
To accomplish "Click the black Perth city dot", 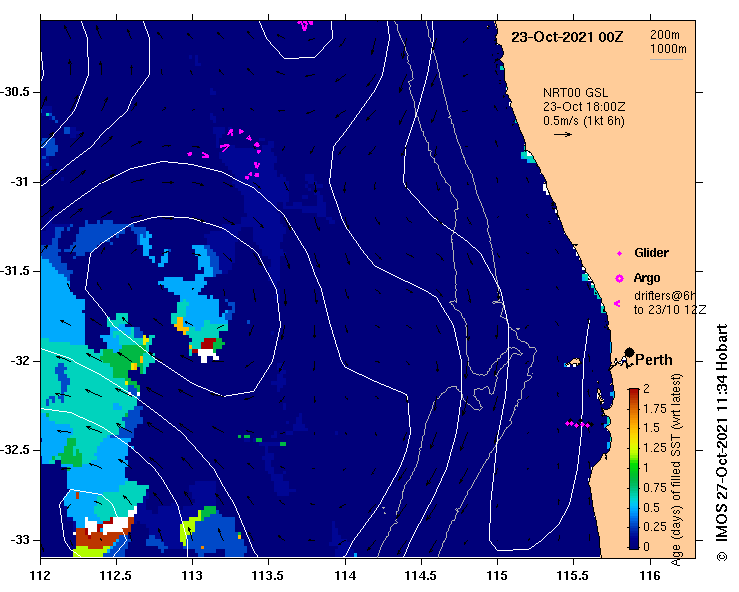I will [629, 352].
